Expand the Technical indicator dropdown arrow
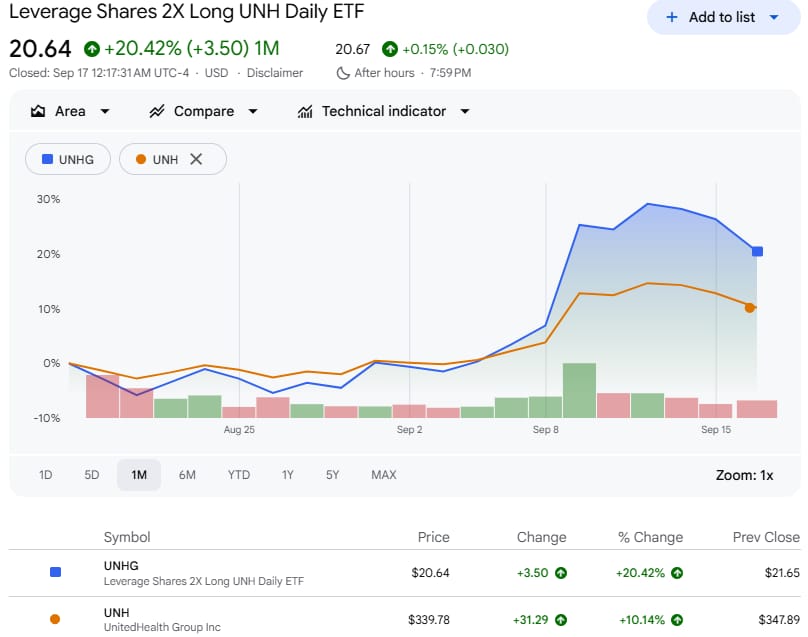 (x=465, y=111)
